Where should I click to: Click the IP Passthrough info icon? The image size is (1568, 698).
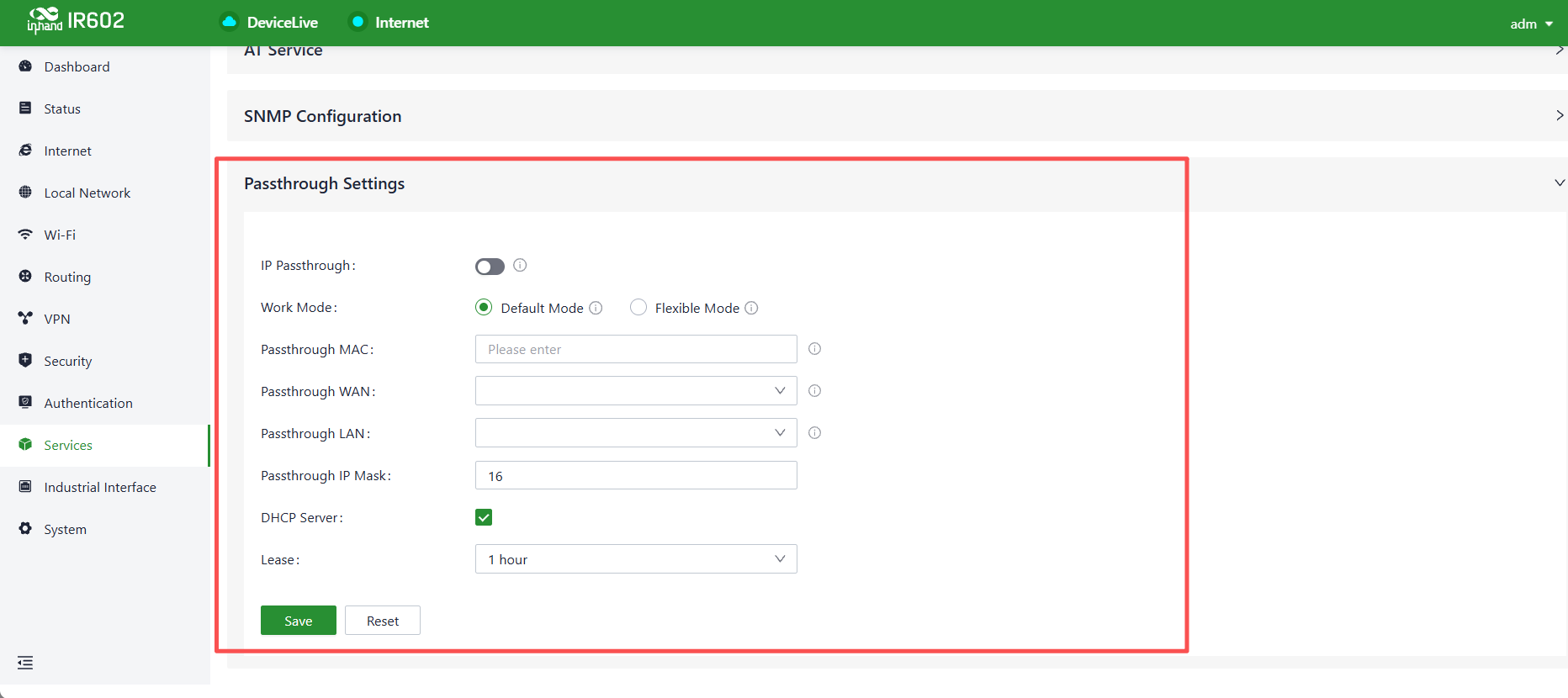[x=520, y=265]
